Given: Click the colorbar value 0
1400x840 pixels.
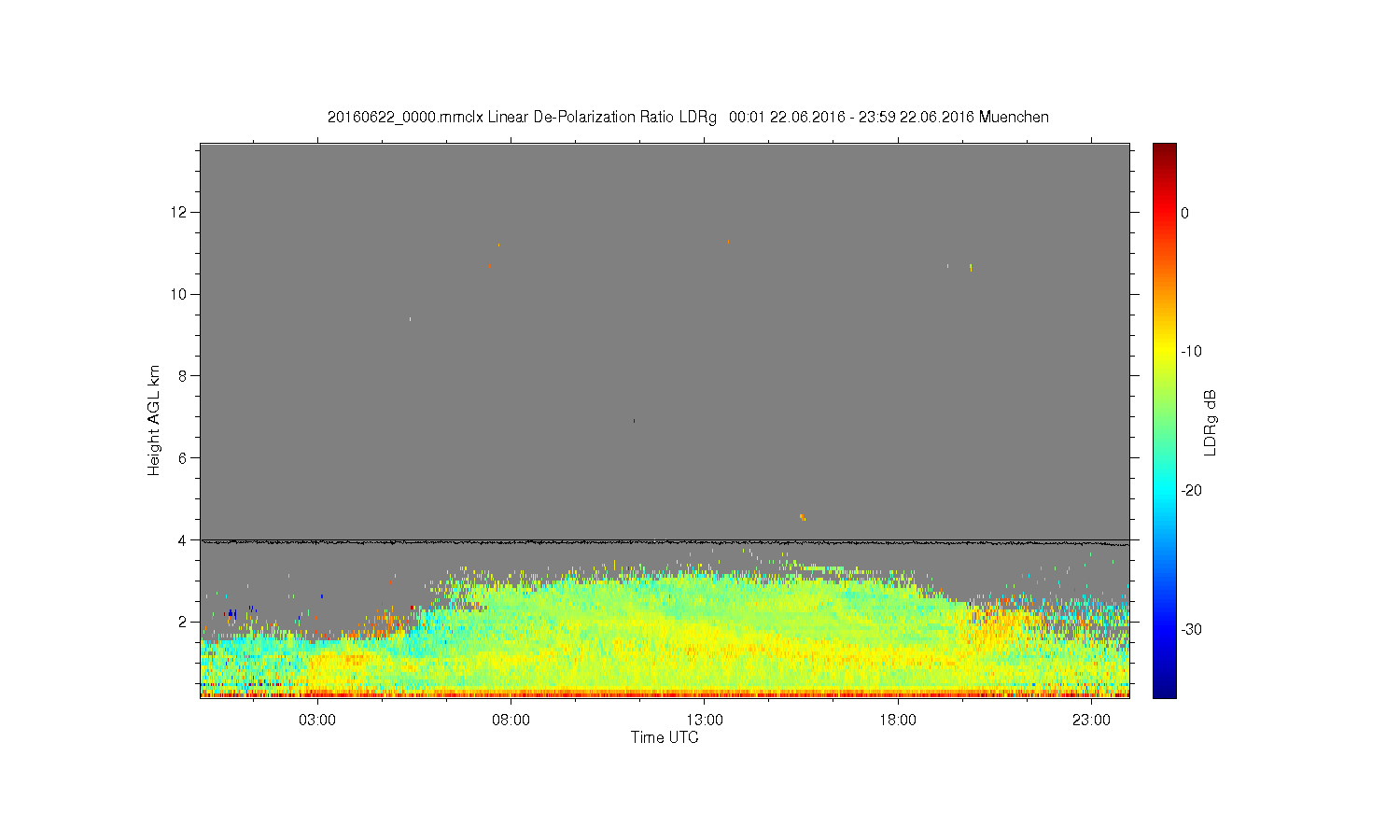Looking at the screenshot, I should [1185, 213].
